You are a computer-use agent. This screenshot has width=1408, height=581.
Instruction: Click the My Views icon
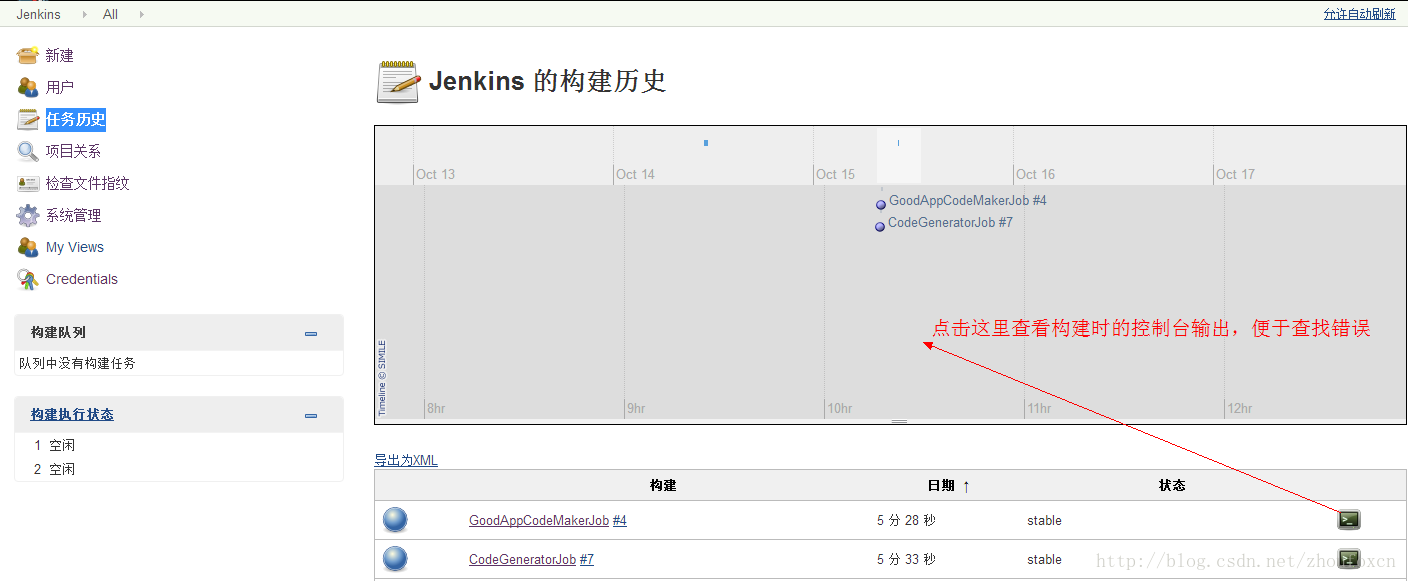(28, 247)
